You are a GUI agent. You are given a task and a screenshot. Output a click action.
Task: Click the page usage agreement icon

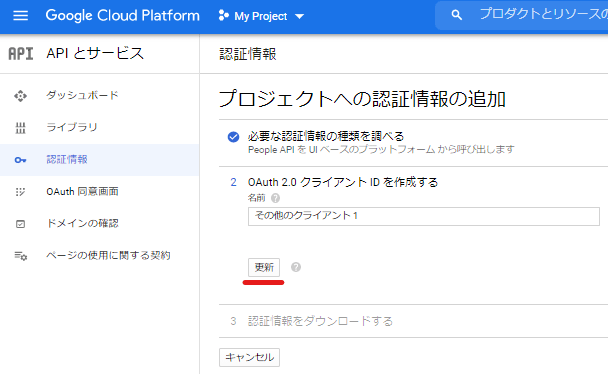click(21, 256)
